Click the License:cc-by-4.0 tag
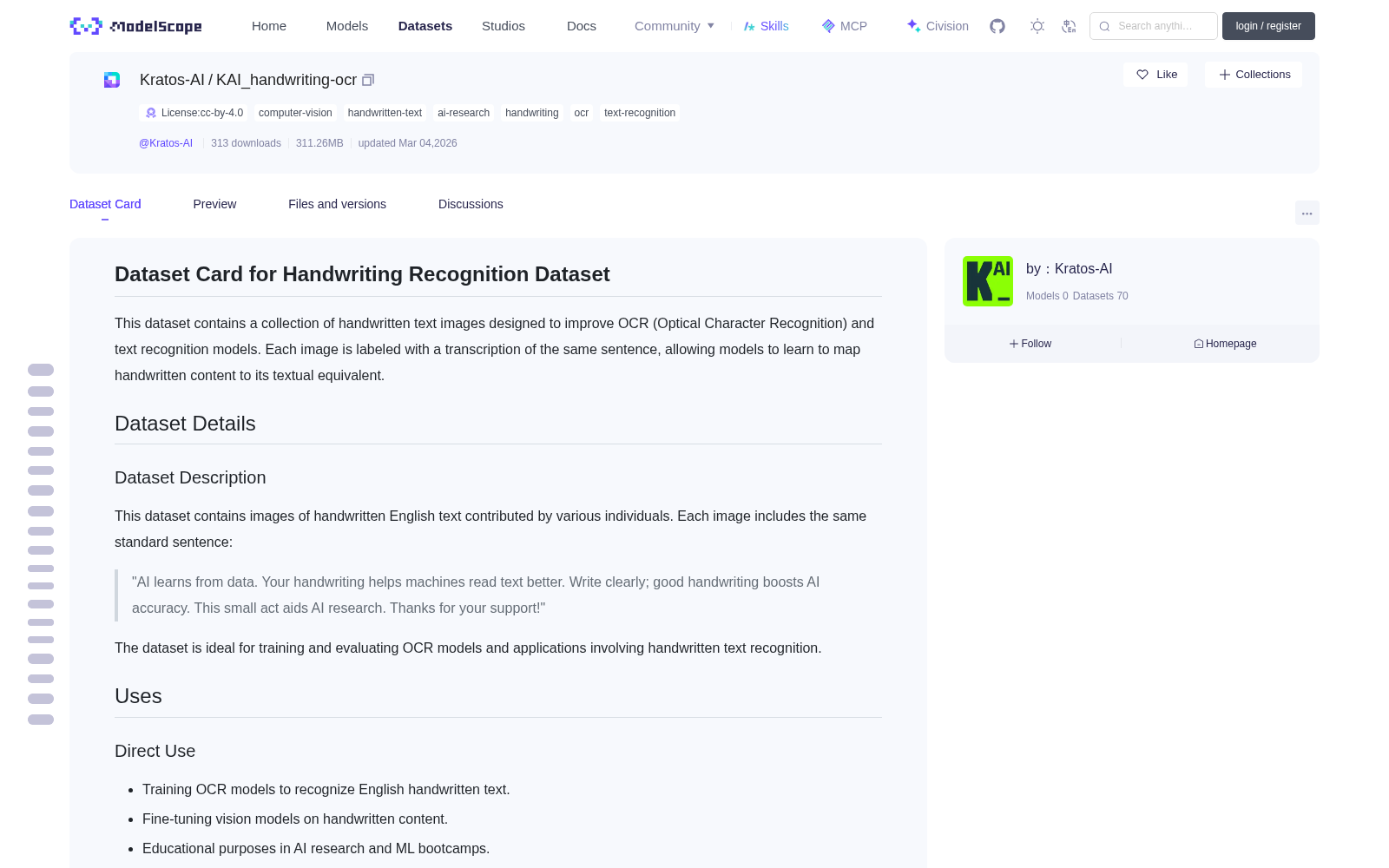The width and height of the screenshot is (1389, 868). click(194, 113)
